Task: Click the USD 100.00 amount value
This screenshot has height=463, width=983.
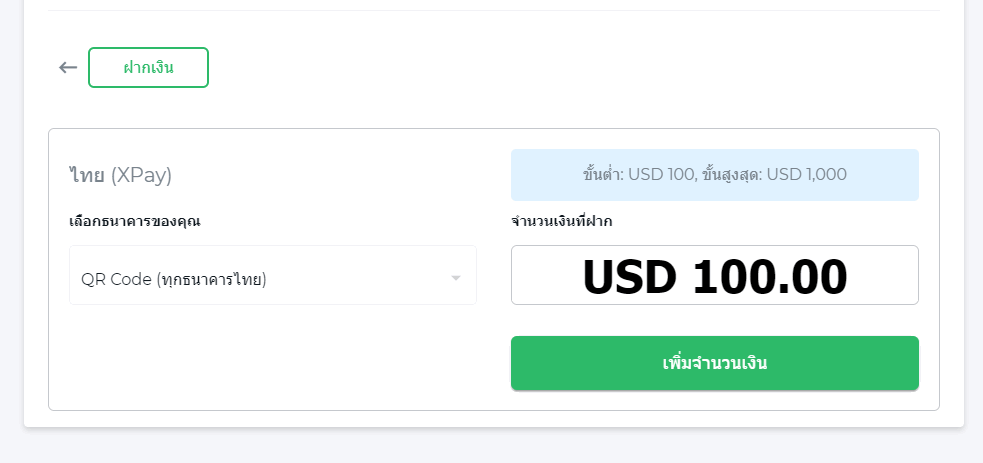Action: 715,276
